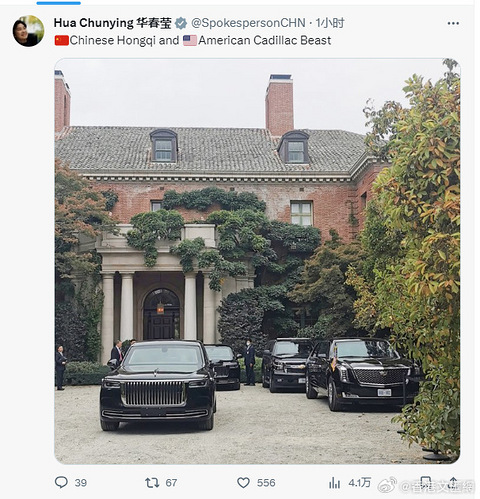
Task: Open the share upload icon
Action: tap(453, 483)
